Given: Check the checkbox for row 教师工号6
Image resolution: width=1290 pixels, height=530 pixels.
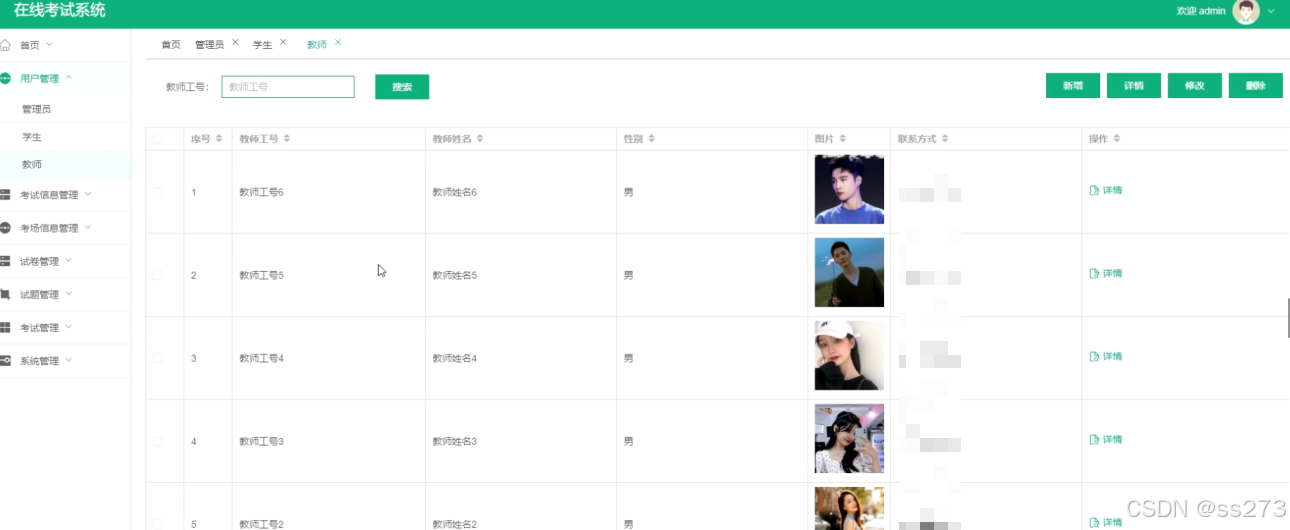Looking at the screenshot, I should pyautogui.click(x=158, y=191).
